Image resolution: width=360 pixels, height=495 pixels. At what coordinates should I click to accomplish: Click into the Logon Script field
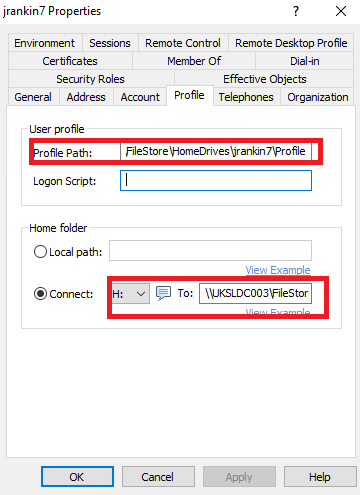[216, 181]
